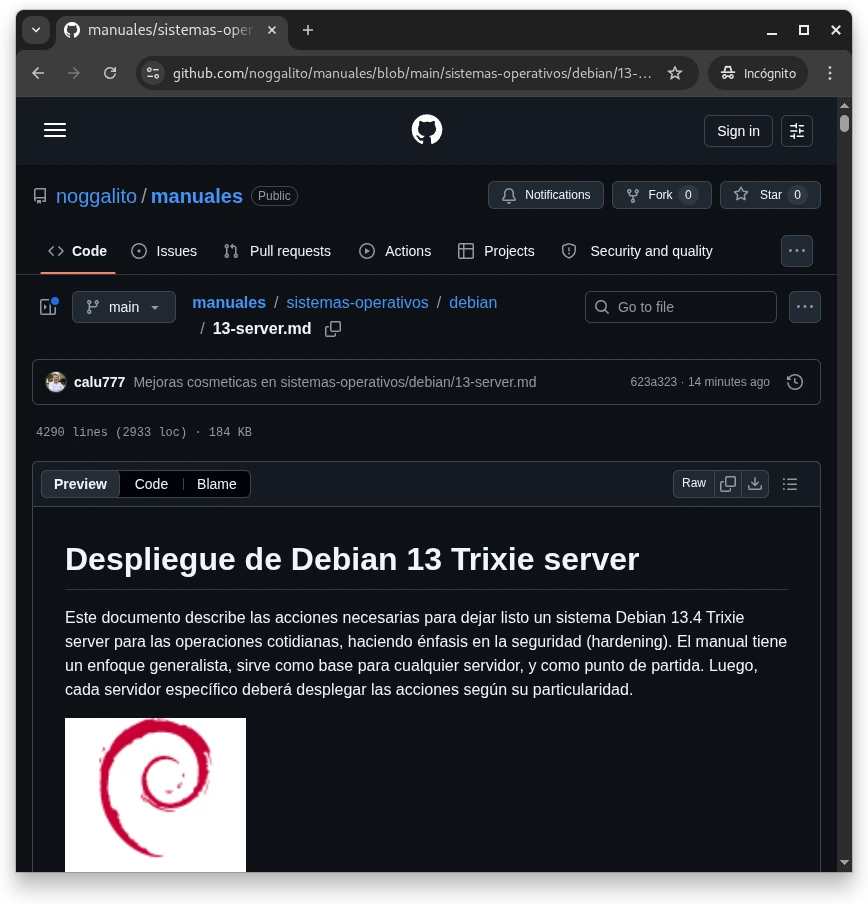The width and height of the screenshot is (868, 904).
Task: Open commit 623a323
Action: point(653,382)
